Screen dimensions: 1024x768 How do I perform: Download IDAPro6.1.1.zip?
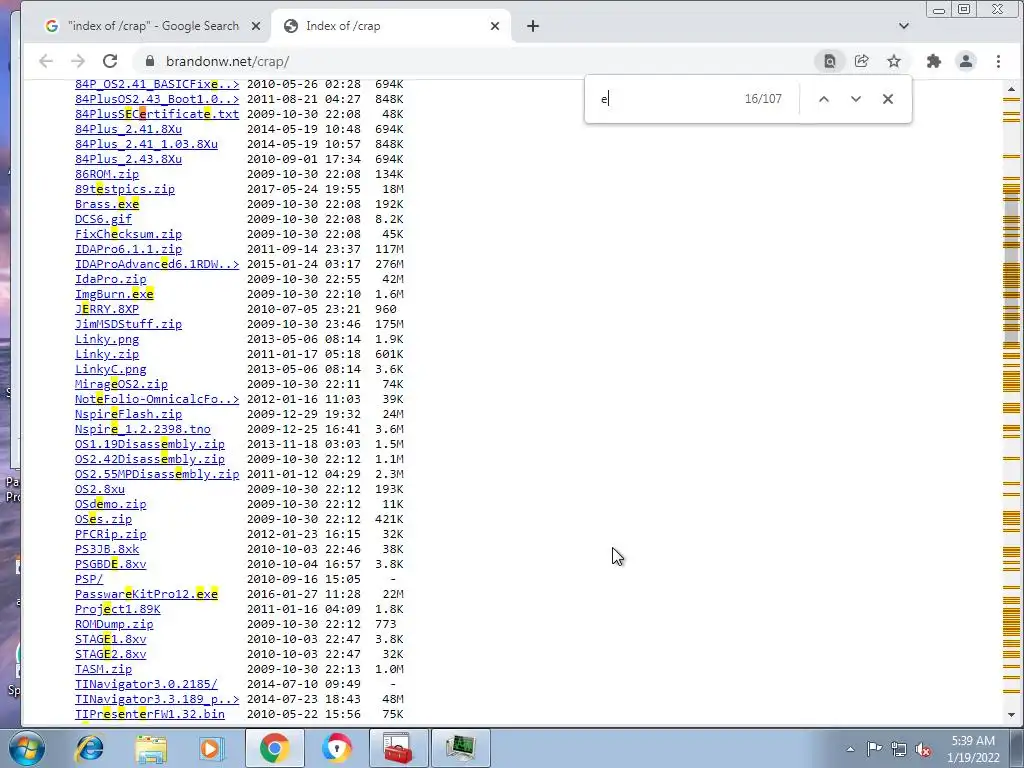(129, 249)
